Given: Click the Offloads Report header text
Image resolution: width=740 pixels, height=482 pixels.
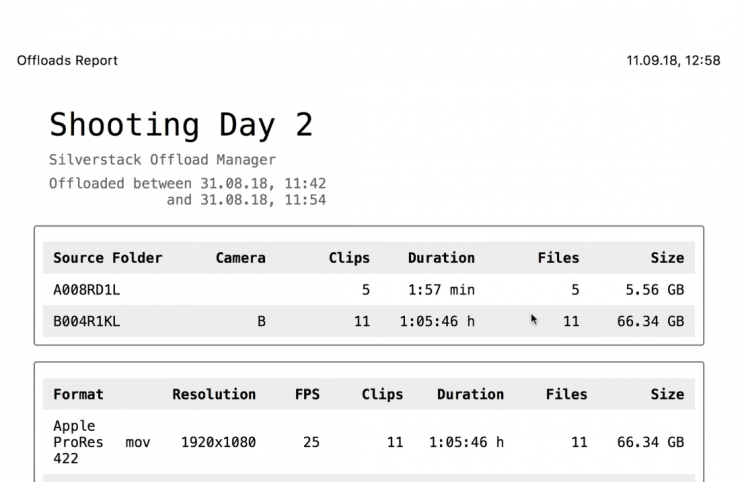Looking at the screenshot, I should [67, 61].
